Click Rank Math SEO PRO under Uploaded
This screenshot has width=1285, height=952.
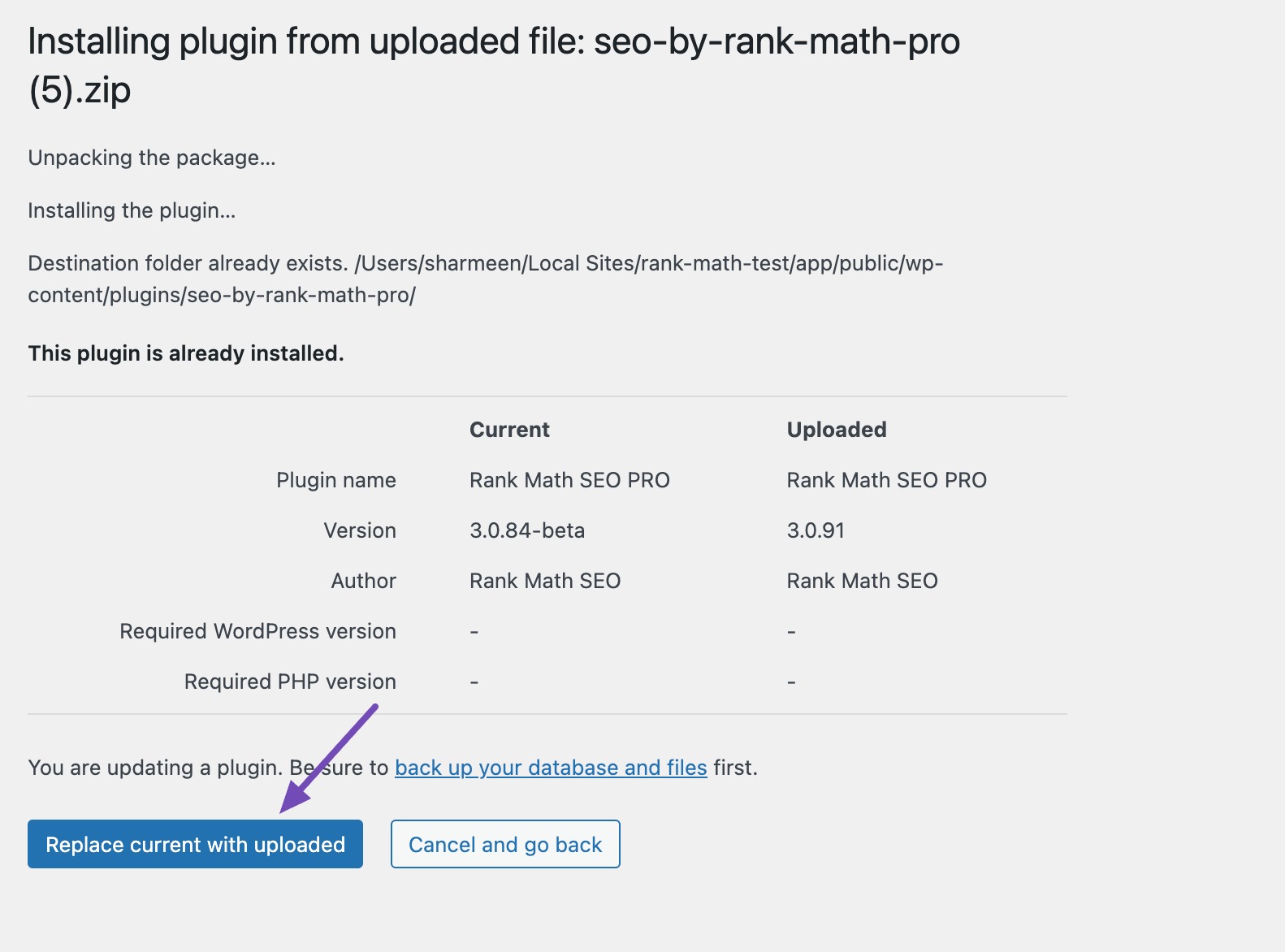point(886,480)
